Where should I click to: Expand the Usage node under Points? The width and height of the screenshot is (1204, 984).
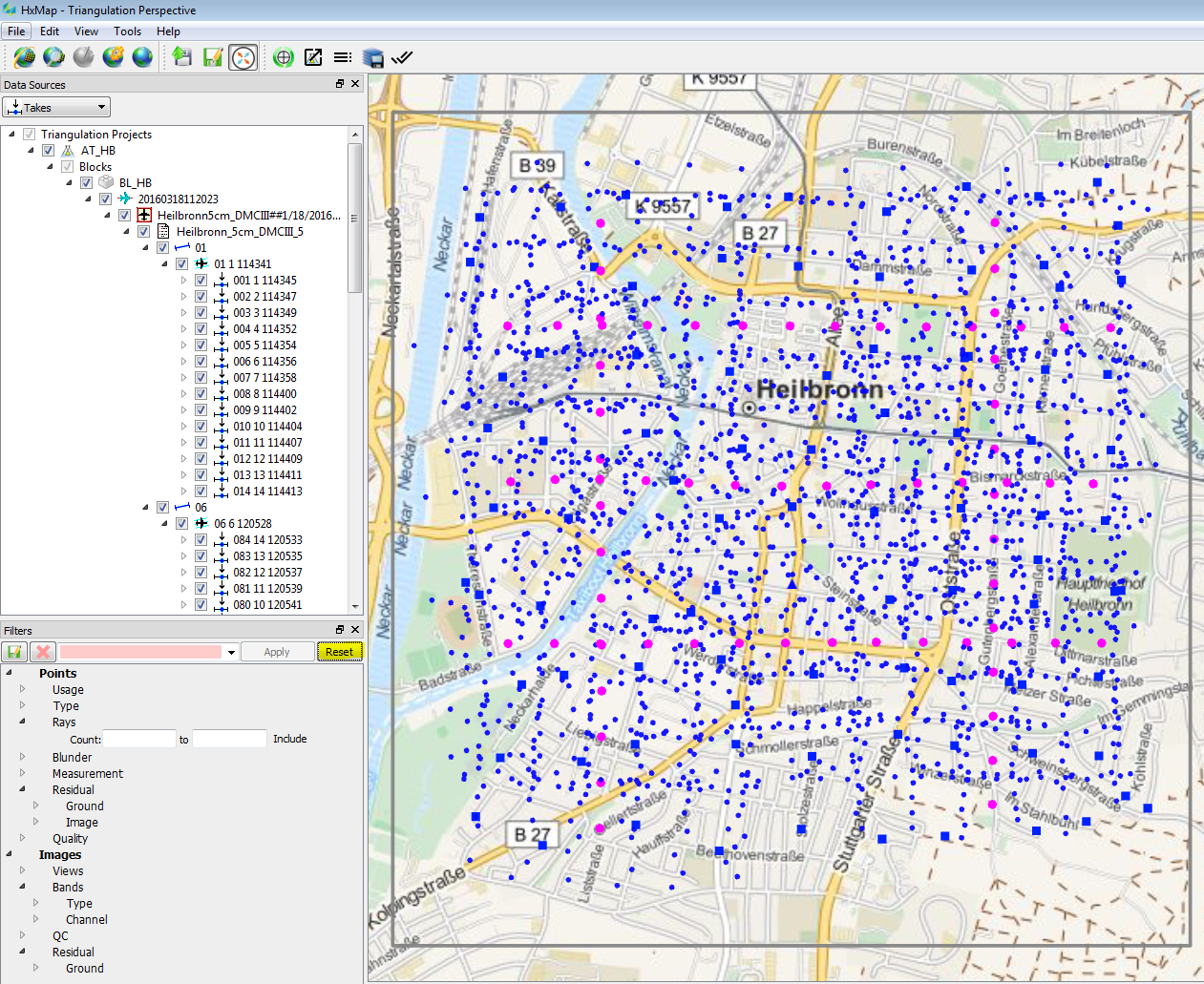pos(23,689)
